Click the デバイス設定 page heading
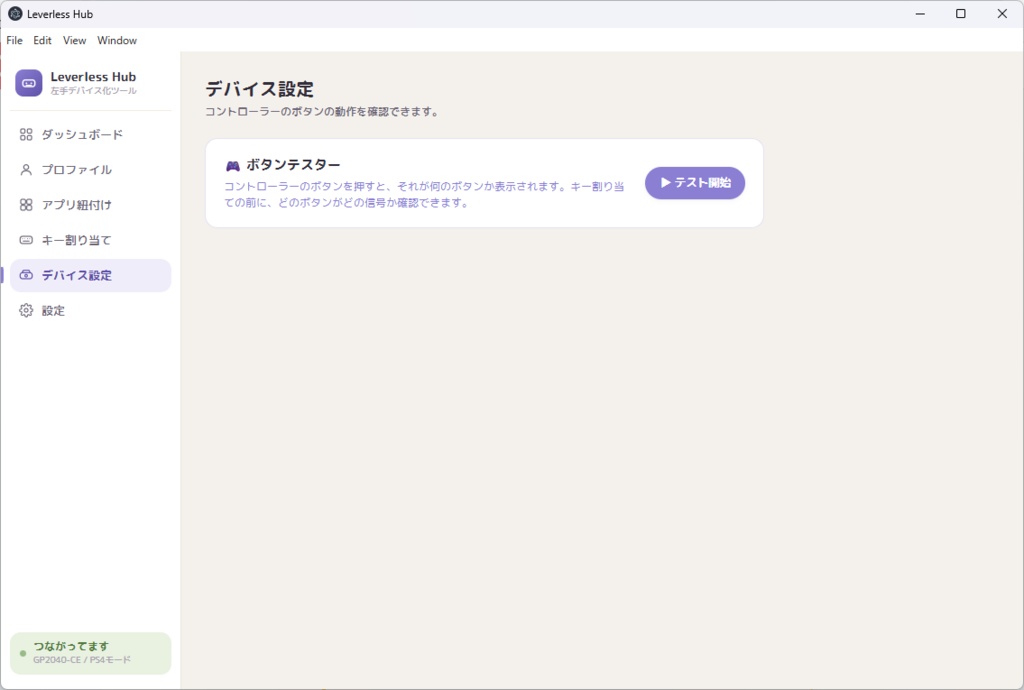 [x=259, y=89]
